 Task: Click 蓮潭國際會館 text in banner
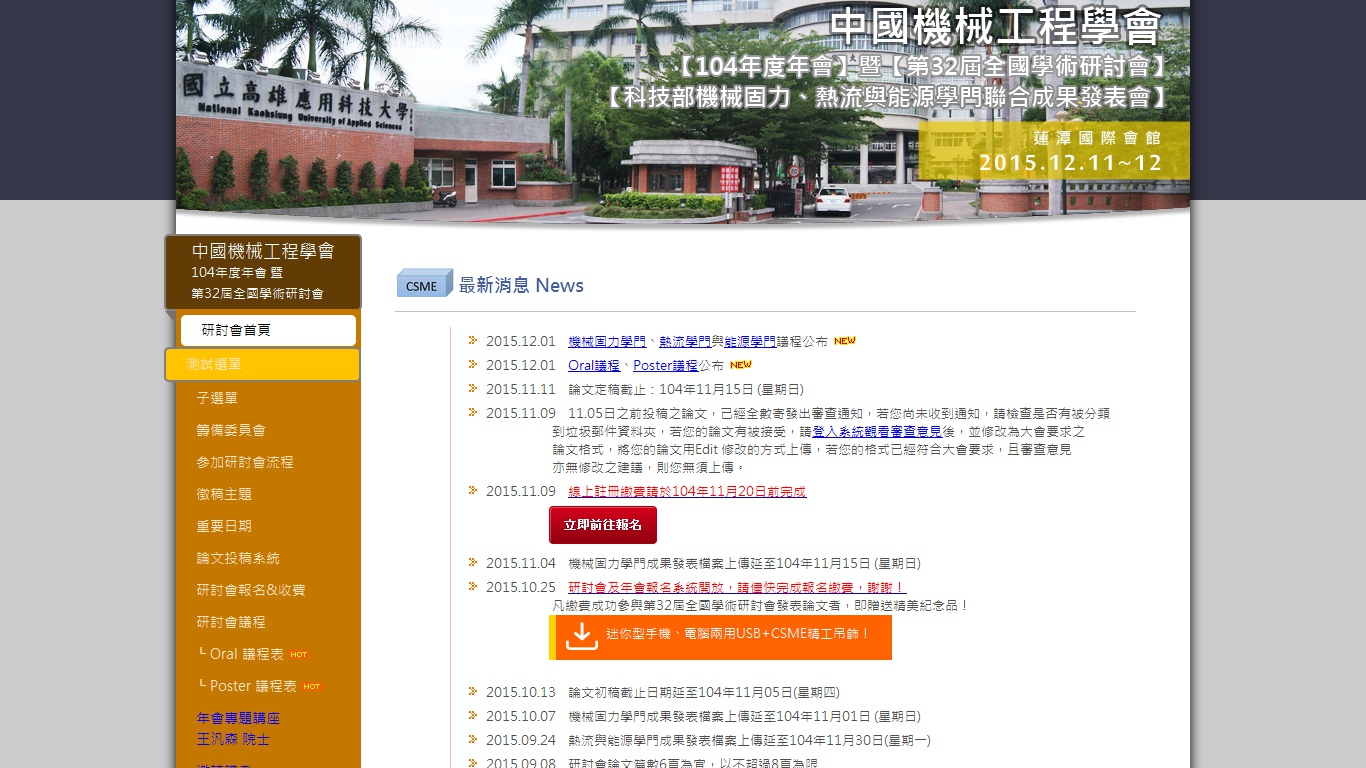(1097, 137)
